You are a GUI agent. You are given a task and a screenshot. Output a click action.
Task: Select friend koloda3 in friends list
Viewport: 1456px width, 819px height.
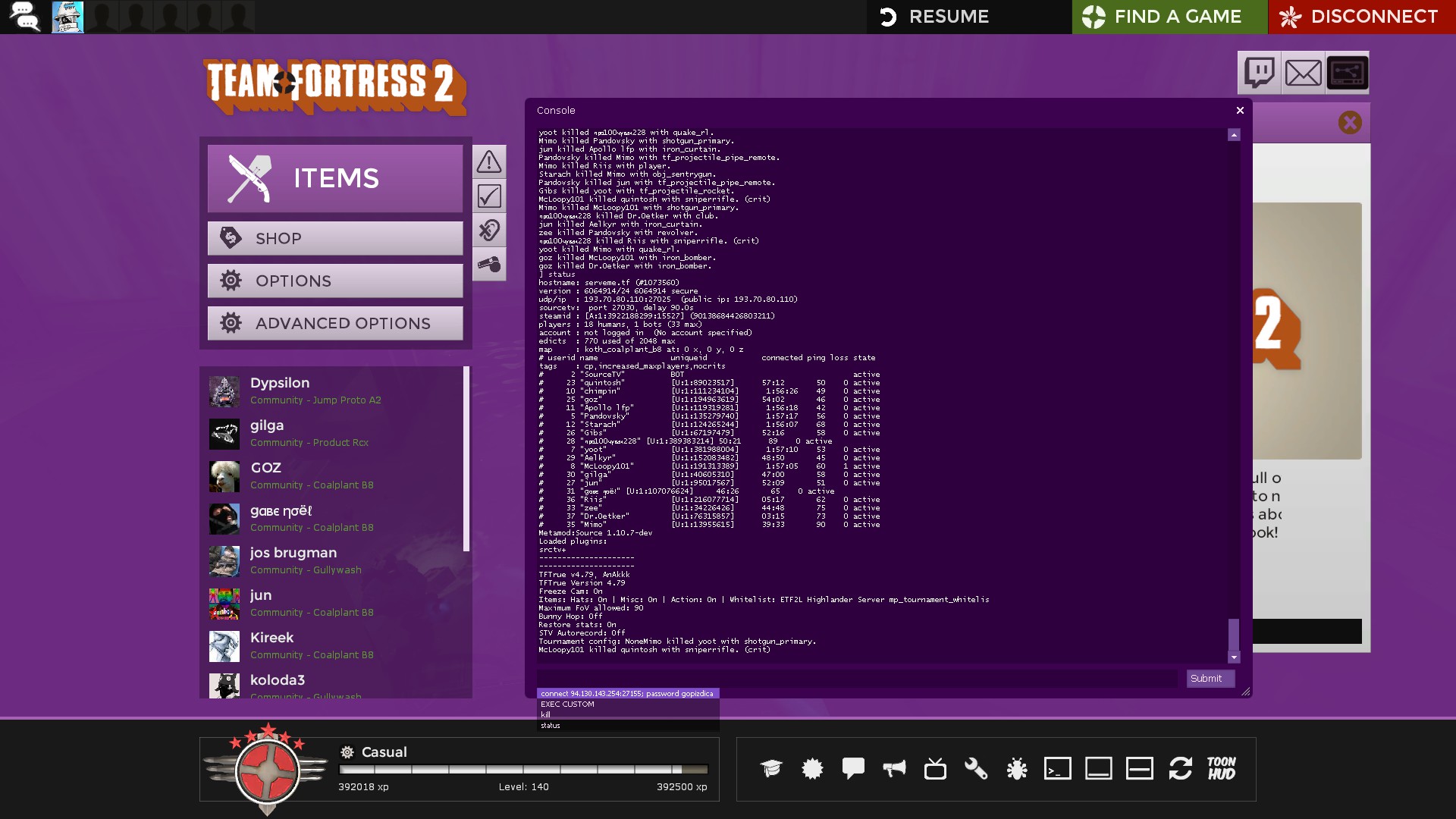[334, 685]
